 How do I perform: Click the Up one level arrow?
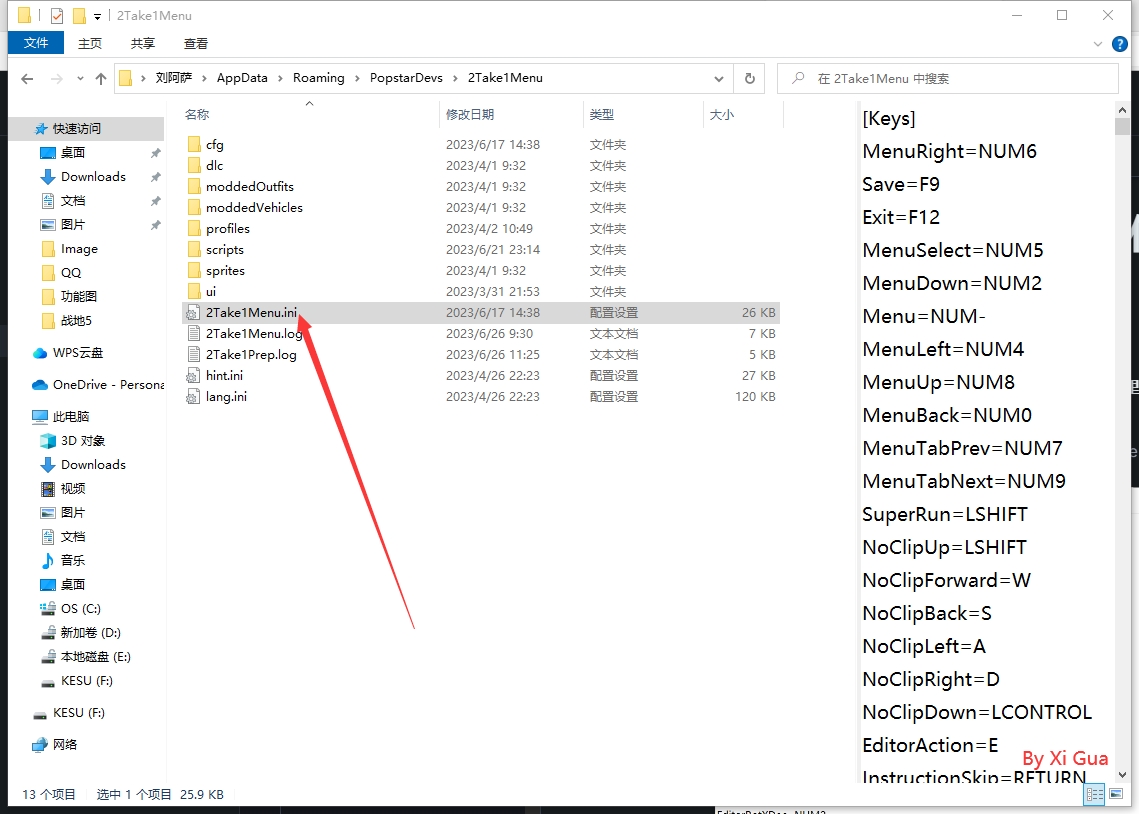point(101,79)
